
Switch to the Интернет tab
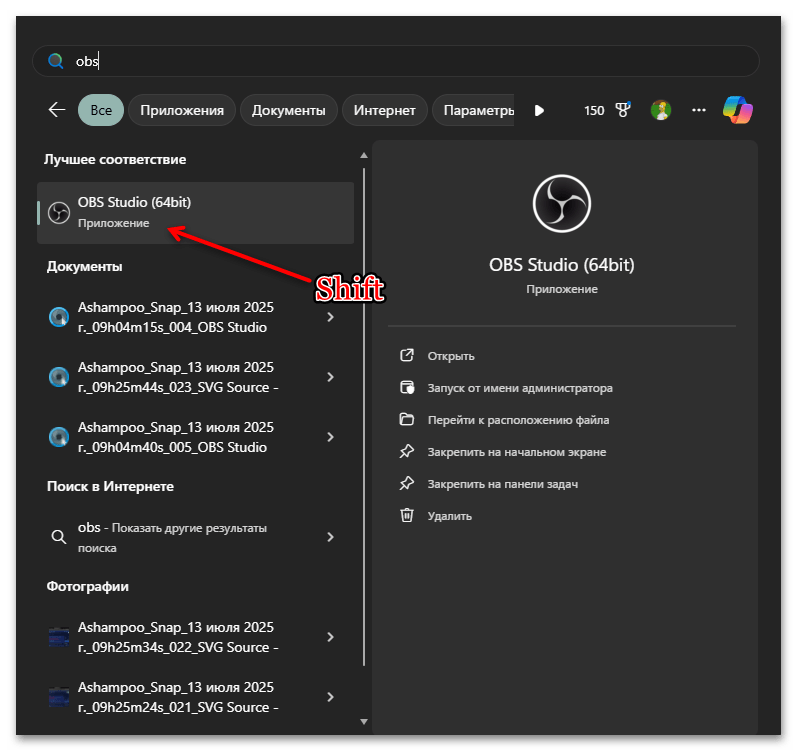(384, 110)
